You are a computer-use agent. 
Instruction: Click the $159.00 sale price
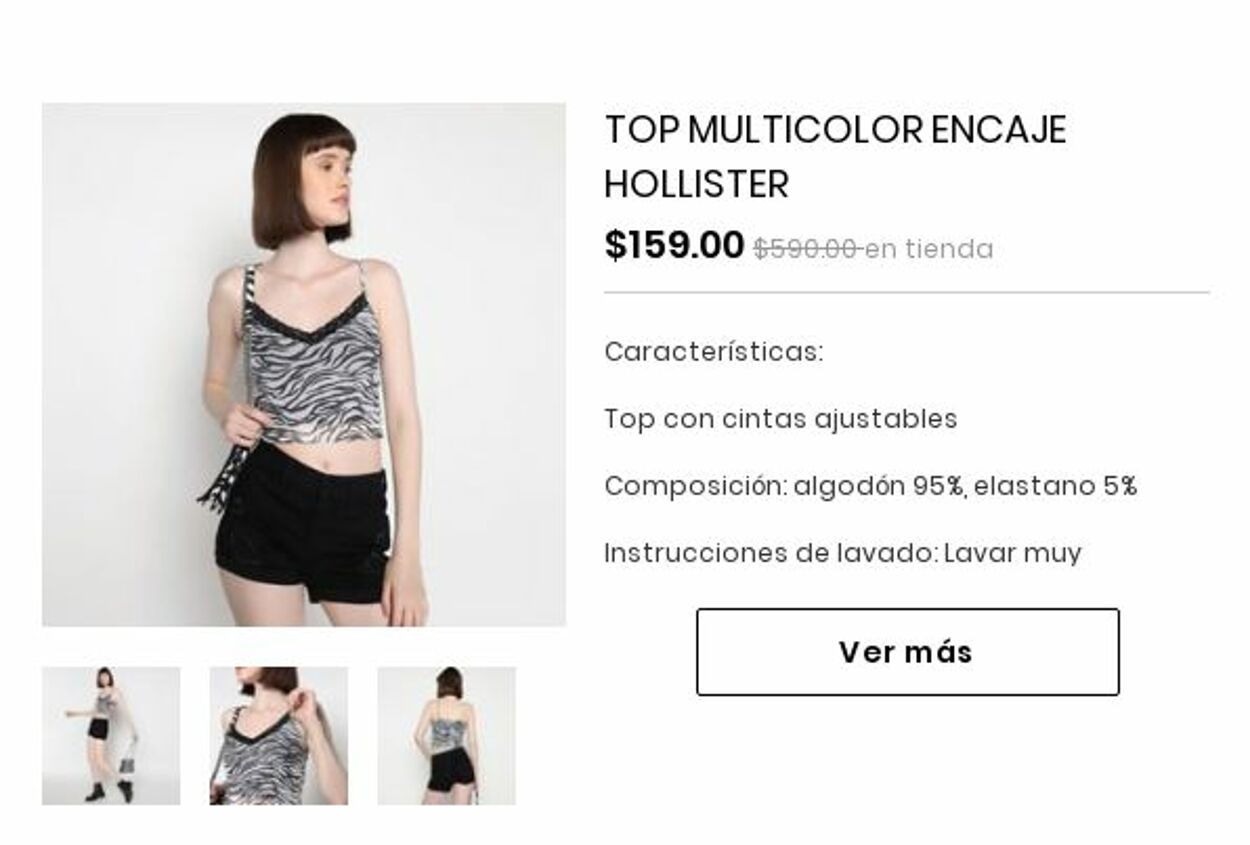coord(674,245)
